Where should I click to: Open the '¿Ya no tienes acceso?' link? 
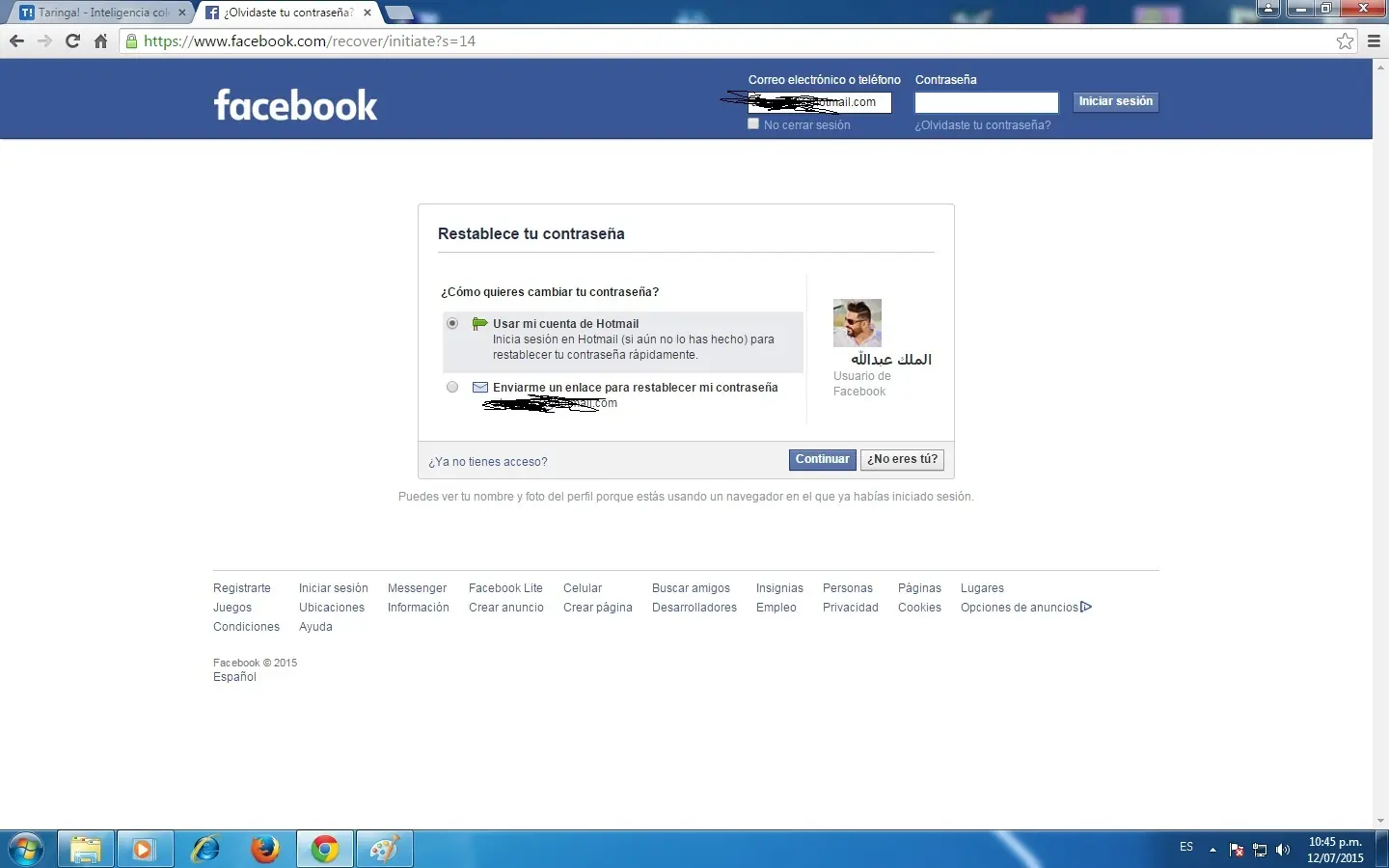[x=488, y=462]
